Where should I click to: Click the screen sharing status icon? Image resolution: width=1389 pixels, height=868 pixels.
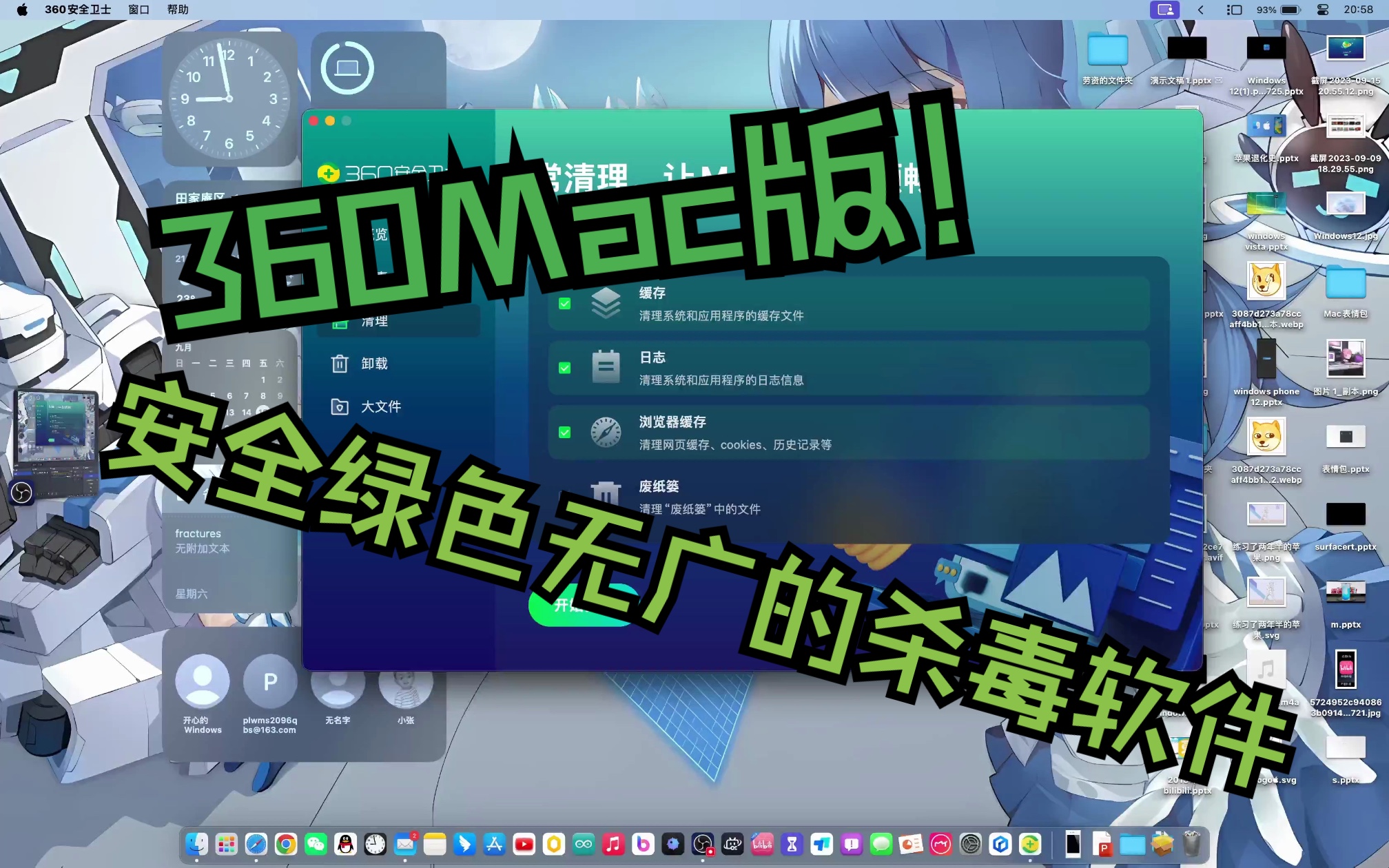point(1164,10)
